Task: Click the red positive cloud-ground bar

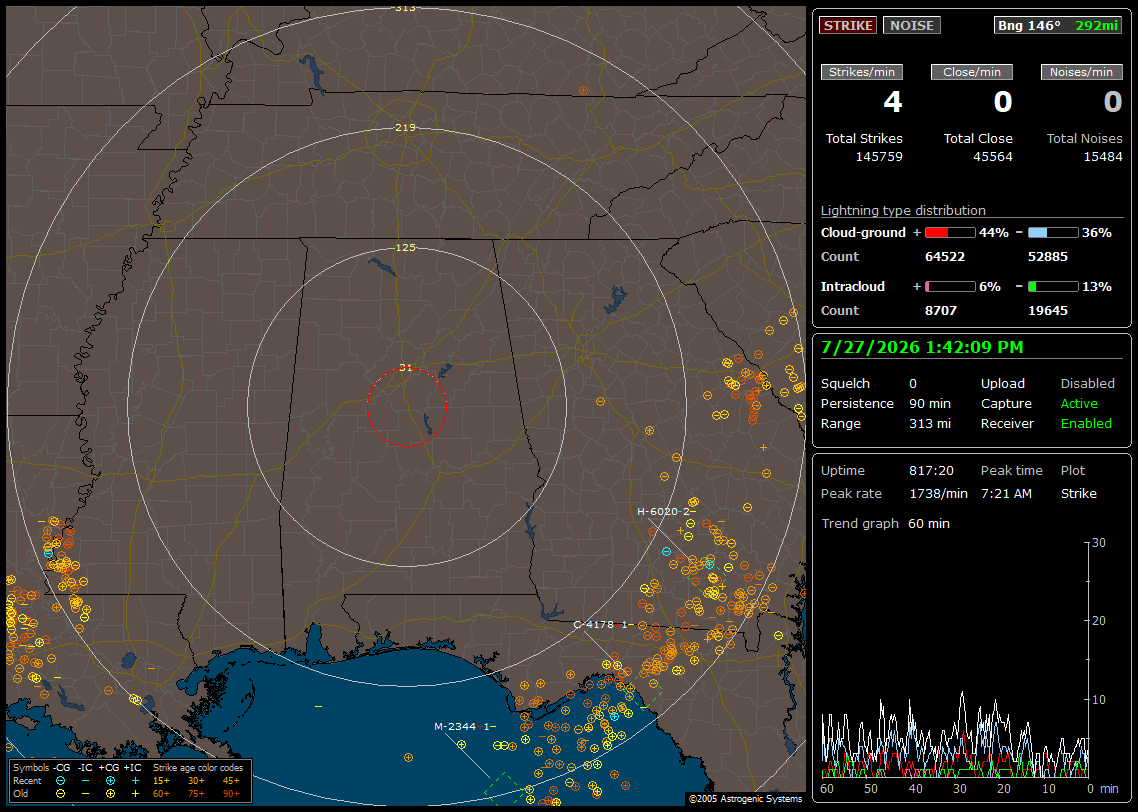Action: [x=950, y=233]
